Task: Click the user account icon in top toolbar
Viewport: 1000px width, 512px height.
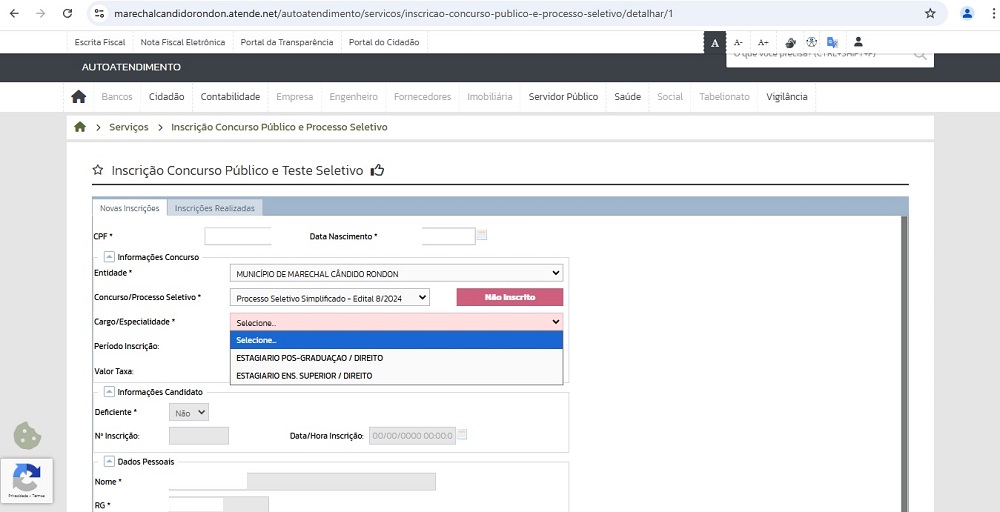Action: tap(858, 42)
